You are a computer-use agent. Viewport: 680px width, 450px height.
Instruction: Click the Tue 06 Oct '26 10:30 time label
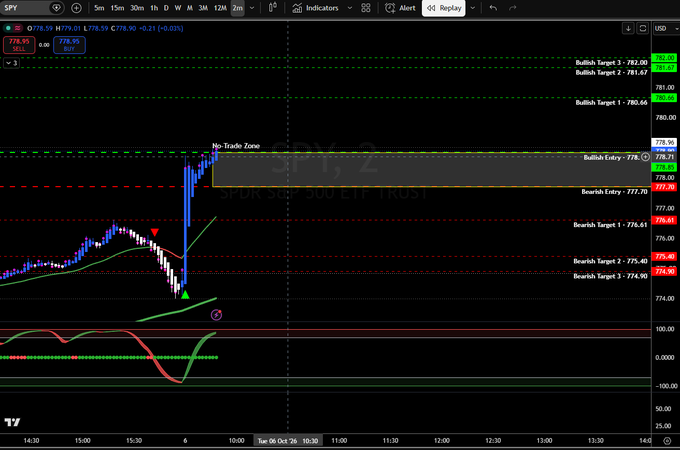coord(288,441)
